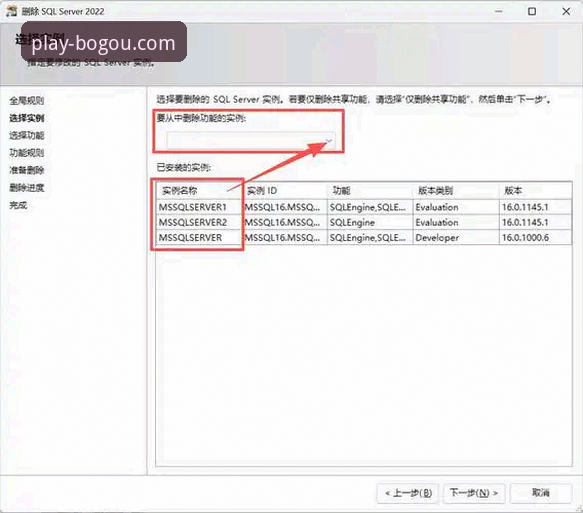Click the 下一步(N) button

[x=473, y=493]
